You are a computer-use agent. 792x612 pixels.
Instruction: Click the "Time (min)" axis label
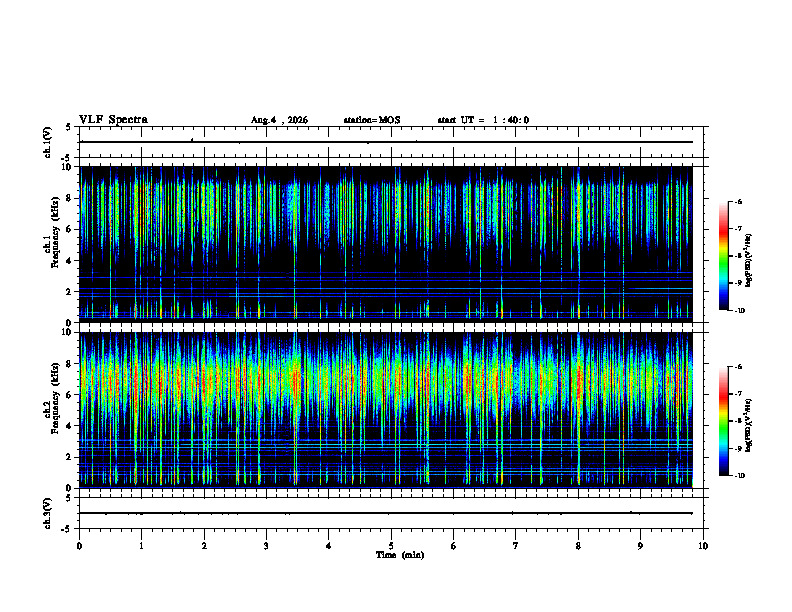pos(400,555)
